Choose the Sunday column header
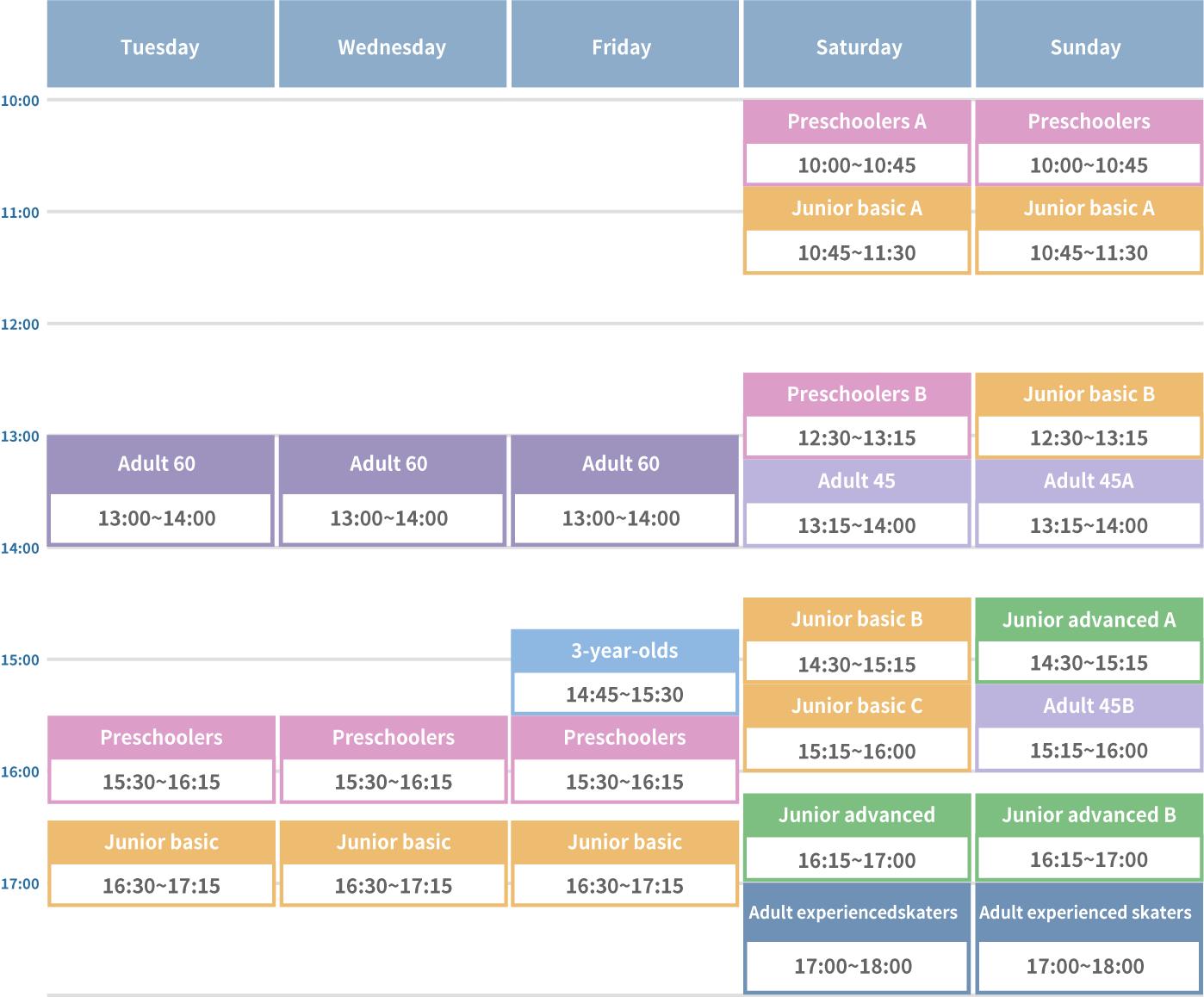This screenshot has width=1204, height=997. (1086, 46)
